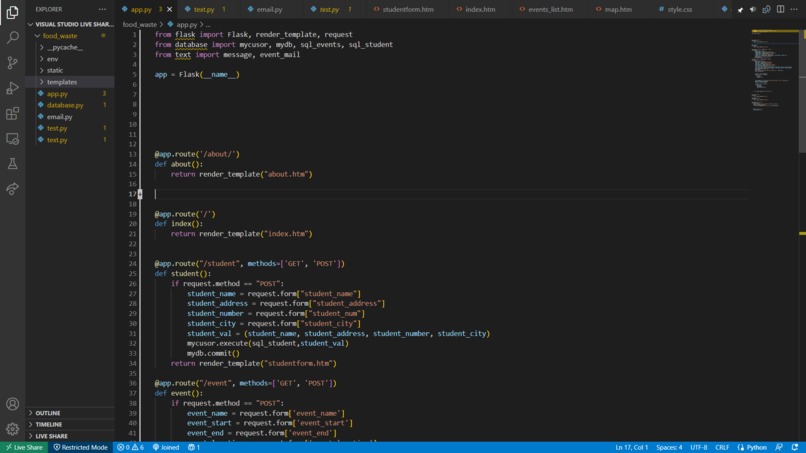Switch to the studentform.htm tab
Image resolution: width=806 pixels, height=453 pixels.
coord(408,9)
